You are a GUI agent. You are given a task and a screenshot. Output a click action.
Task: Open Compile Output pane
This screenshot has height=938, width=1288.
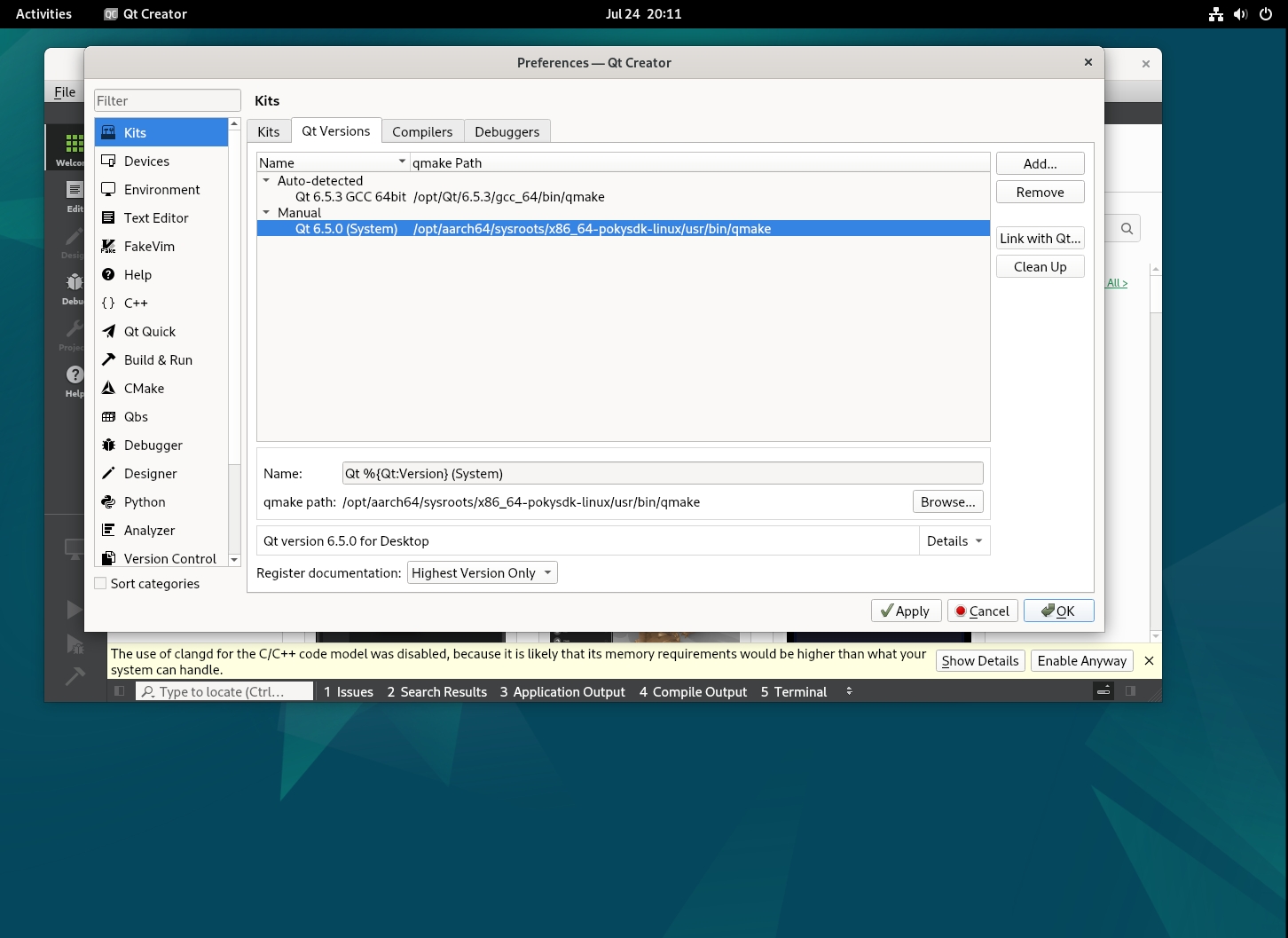(x=694, y=691)
